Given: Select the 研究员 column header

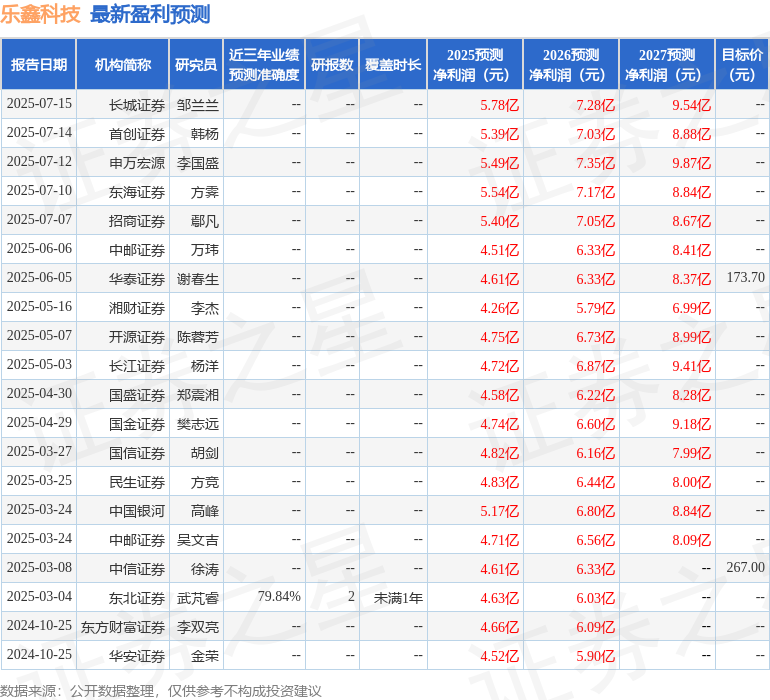Looking at the screenshot, I should 196,64.
